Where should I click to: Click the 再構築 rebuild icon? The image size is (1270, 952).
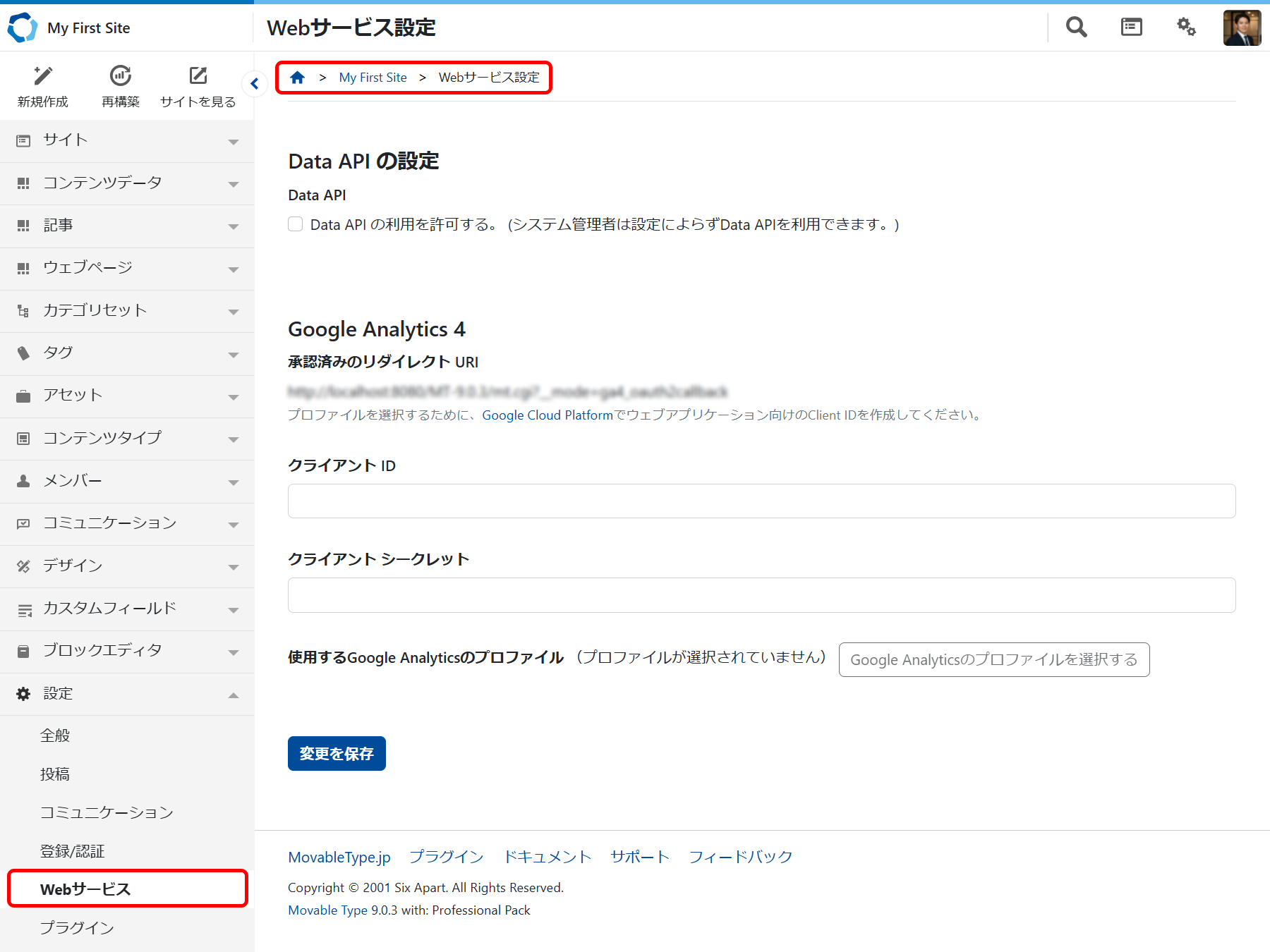pos(121,76)
